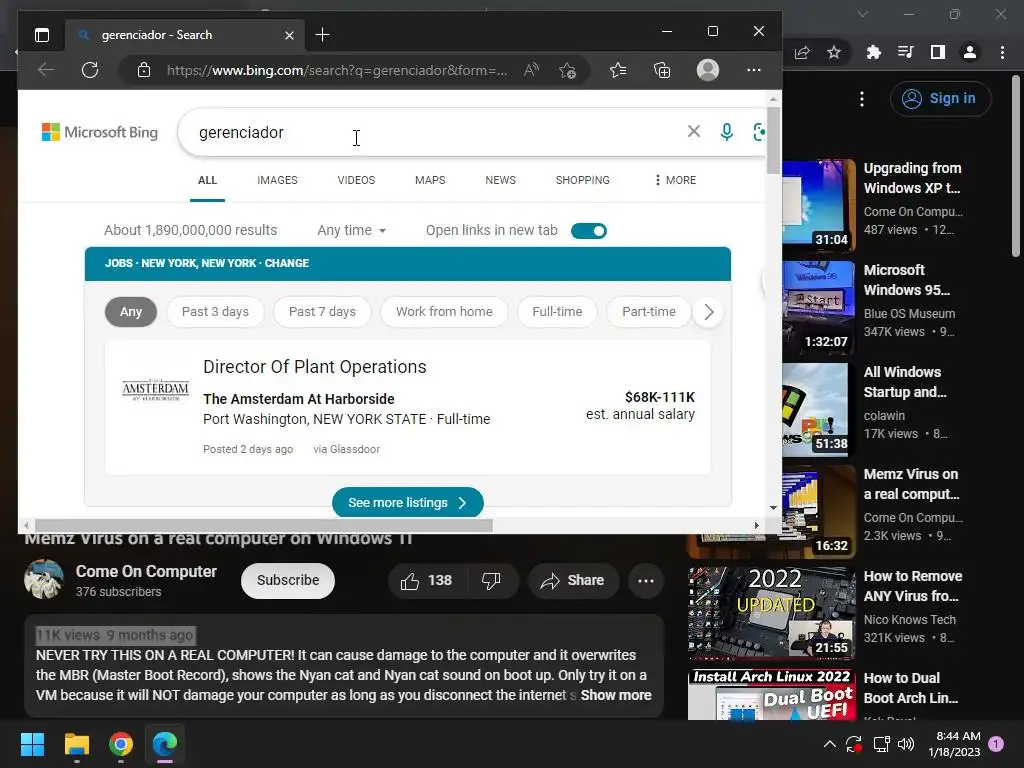
Task: Open File Explorer from taskbar
Action: coord(76,744)
